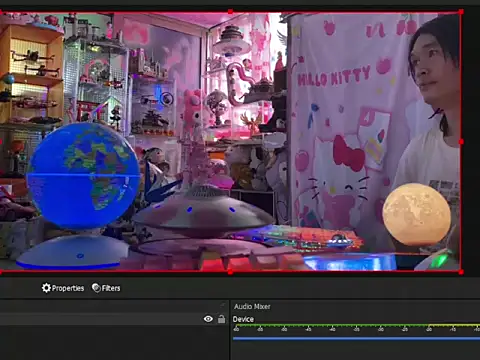Screen dimensions: 480x360
Task: Select the top-right red corner handle
Action: tap(461, 12)
